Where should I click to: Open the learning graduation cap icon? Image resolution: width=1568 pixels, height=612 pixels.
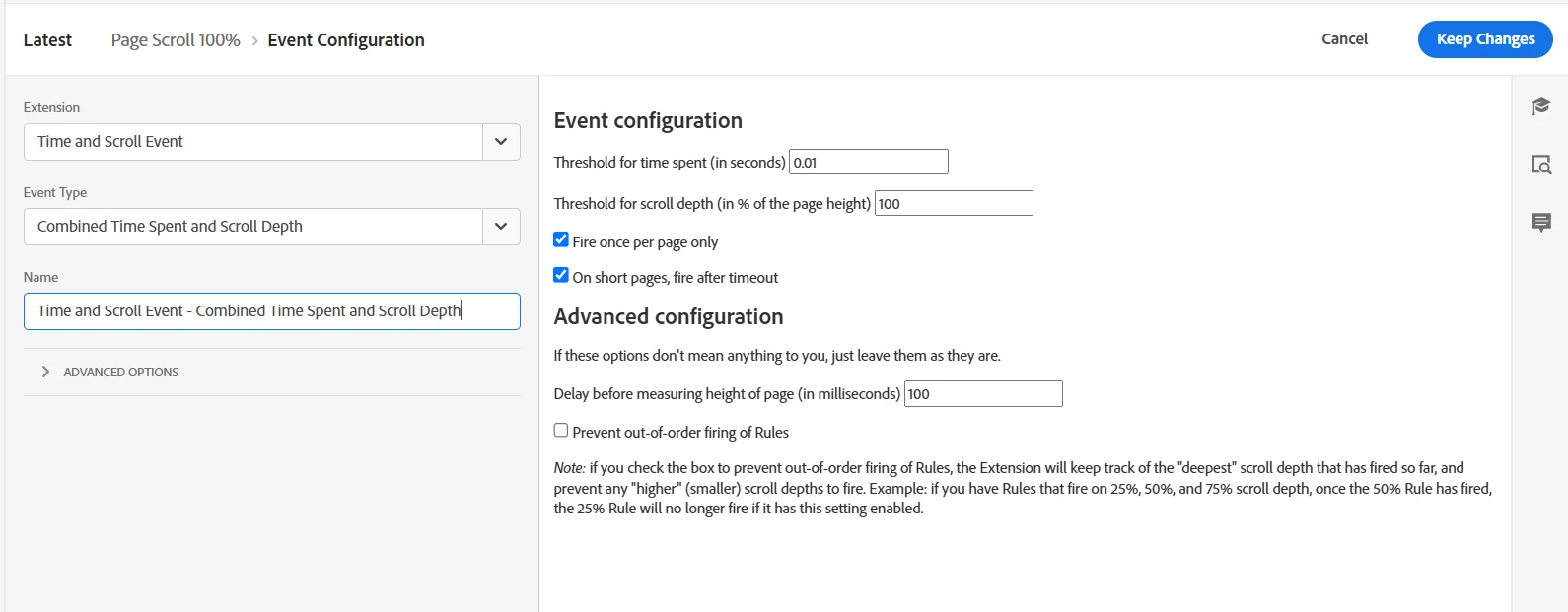click(1541, 105)
